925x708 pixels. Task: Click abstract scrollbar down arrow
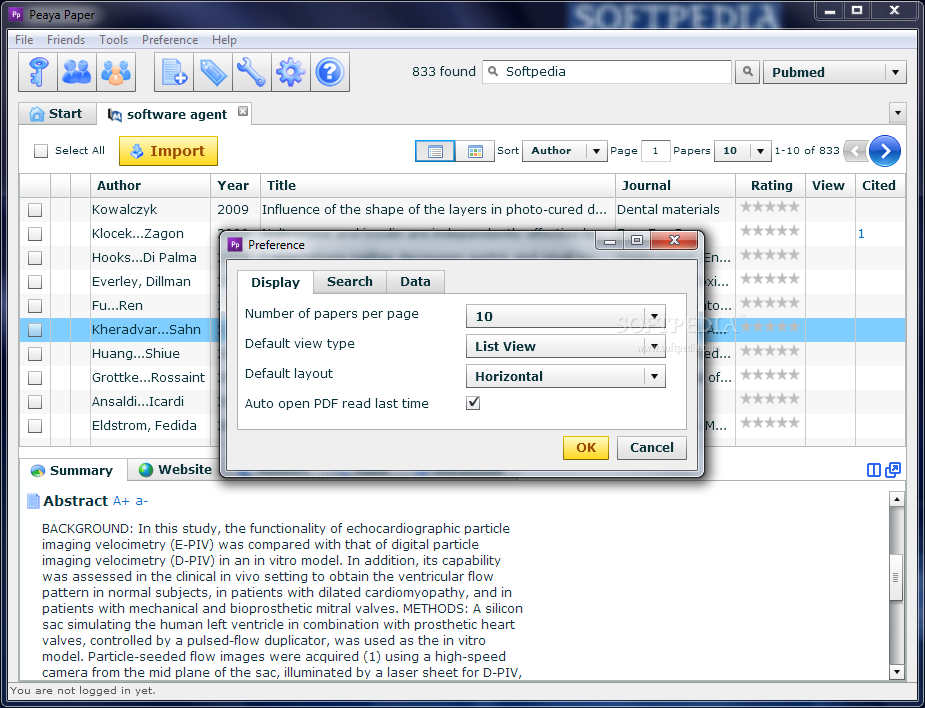click(896, 671)
